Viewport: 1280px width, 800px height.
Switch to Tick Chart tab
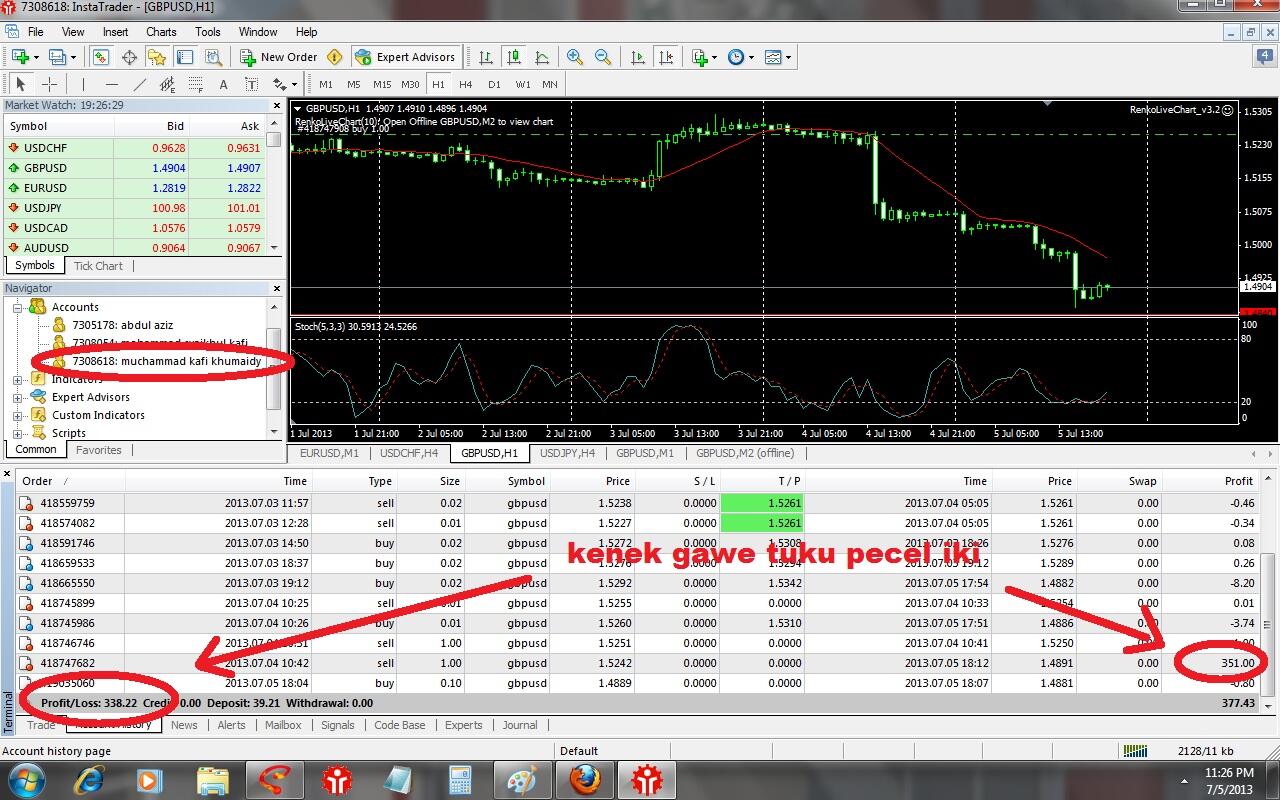[x=98, y=266]
